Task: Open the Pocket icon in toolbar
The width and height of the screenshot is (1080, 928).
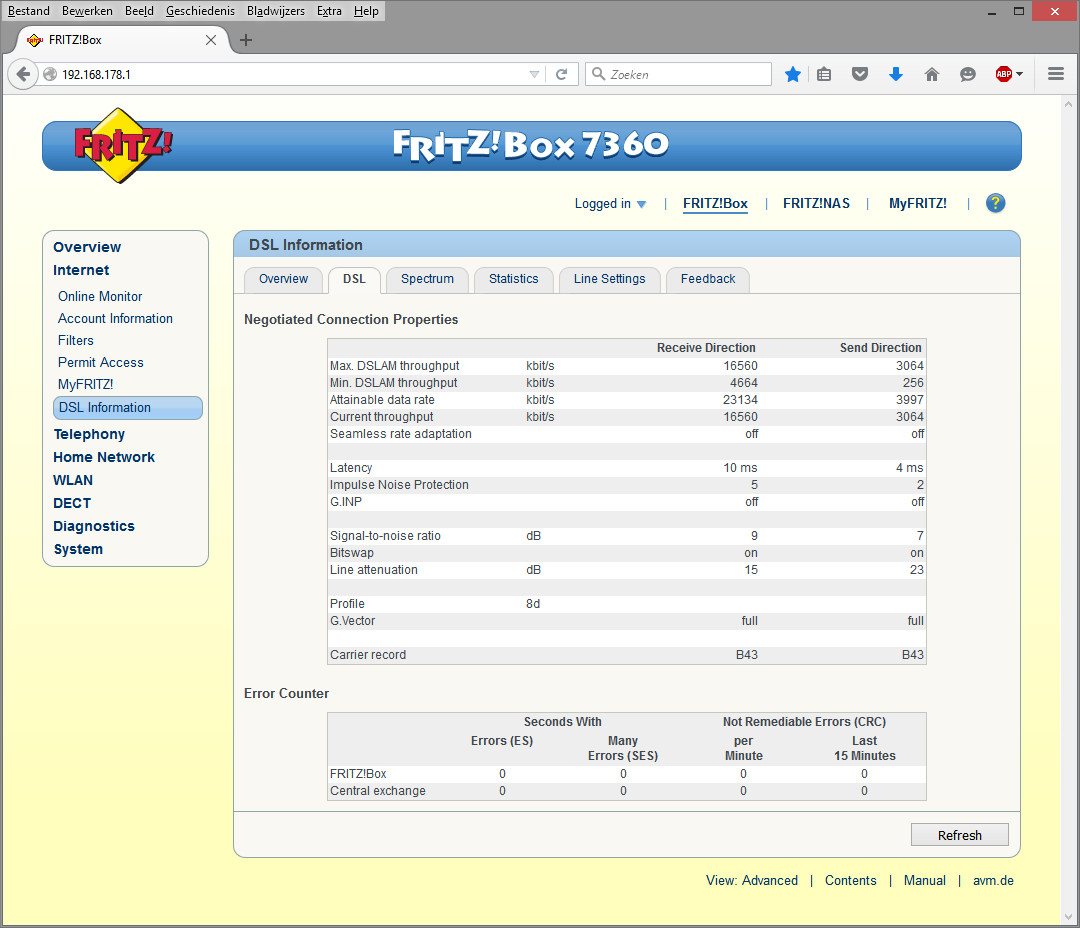Action: 859,74
